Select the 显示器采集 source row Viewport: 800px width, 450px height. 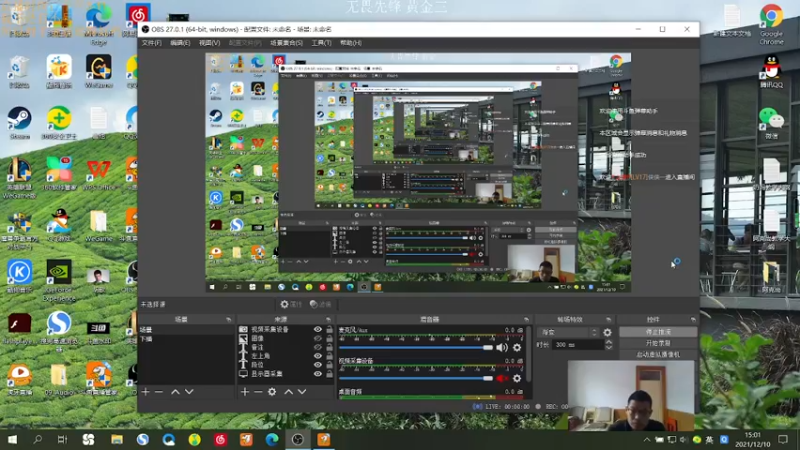pyautogui.click(x=286, y=373)
